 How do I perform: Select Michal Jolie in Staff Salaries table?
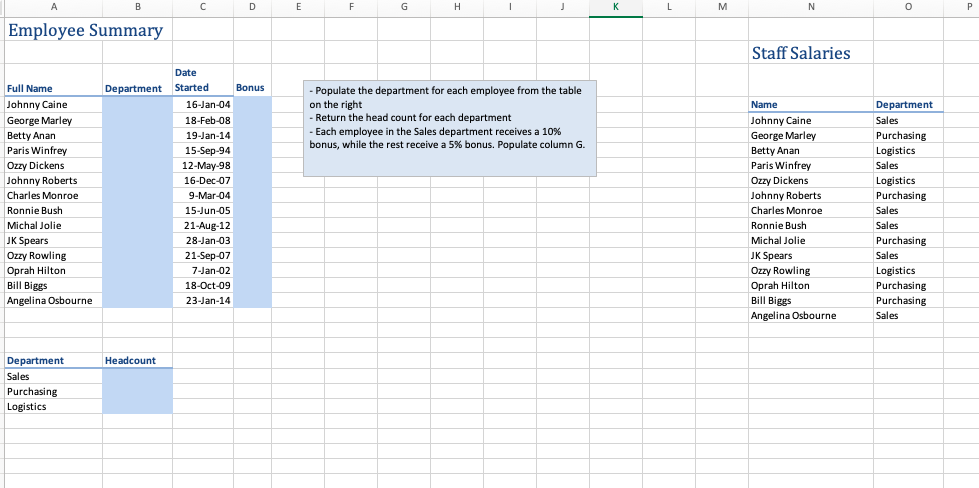810,240
